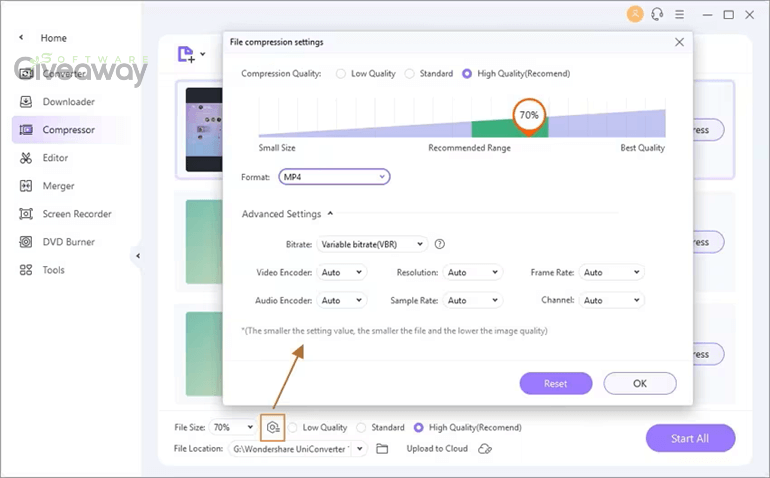Click the add file icon

(x=186, y=54)
